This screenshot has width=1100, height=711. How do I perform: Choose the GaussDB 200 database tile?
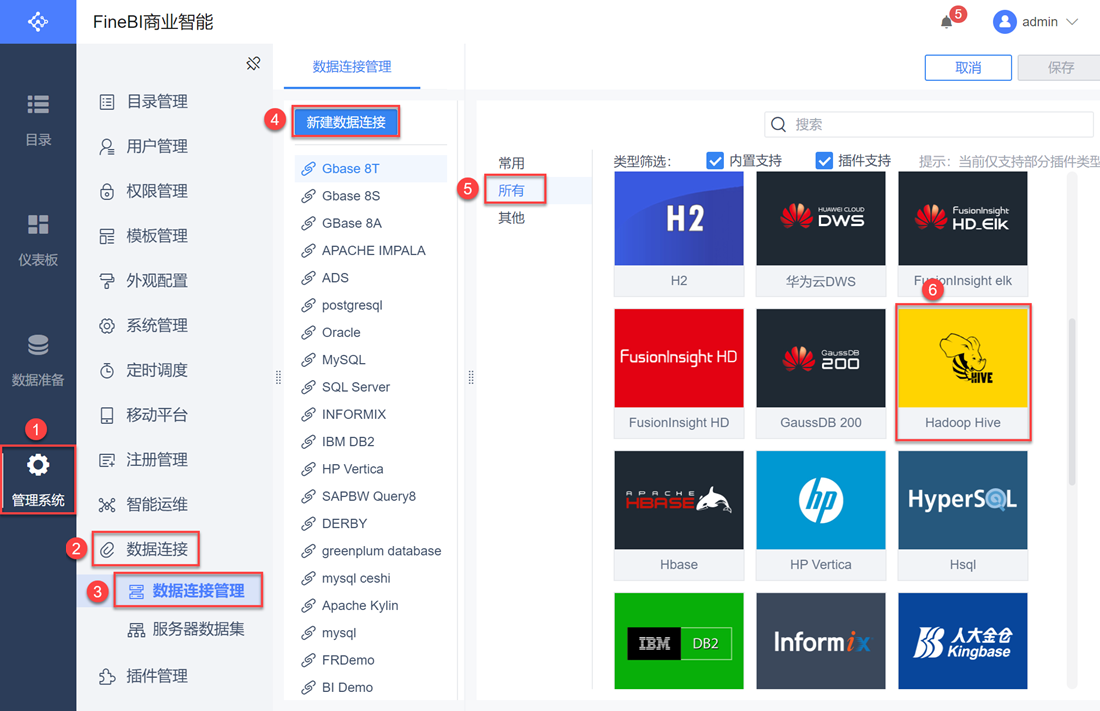(x=821, y=373)
